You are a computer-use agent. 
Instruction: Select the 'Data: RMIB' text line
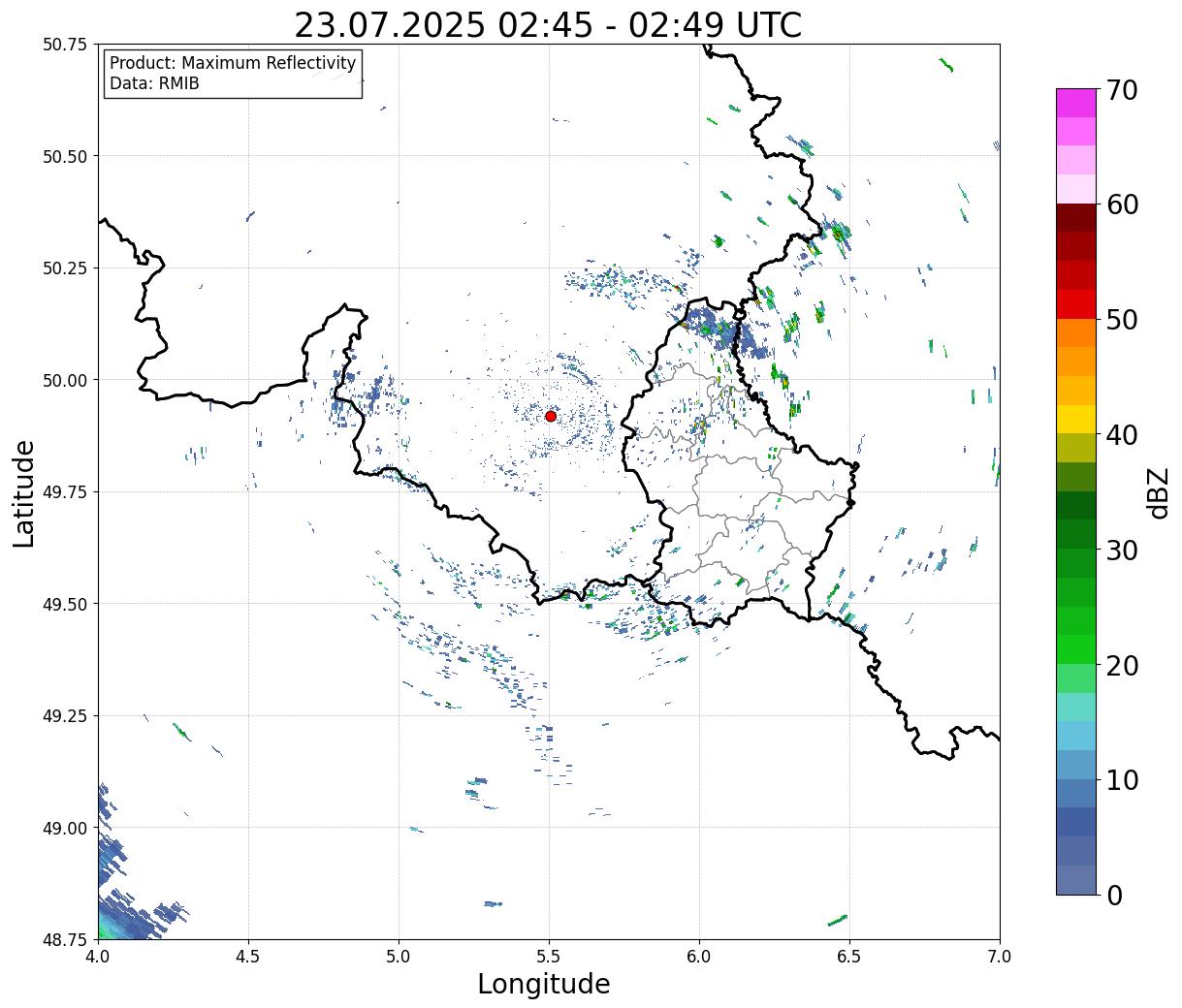coord(154,83)
